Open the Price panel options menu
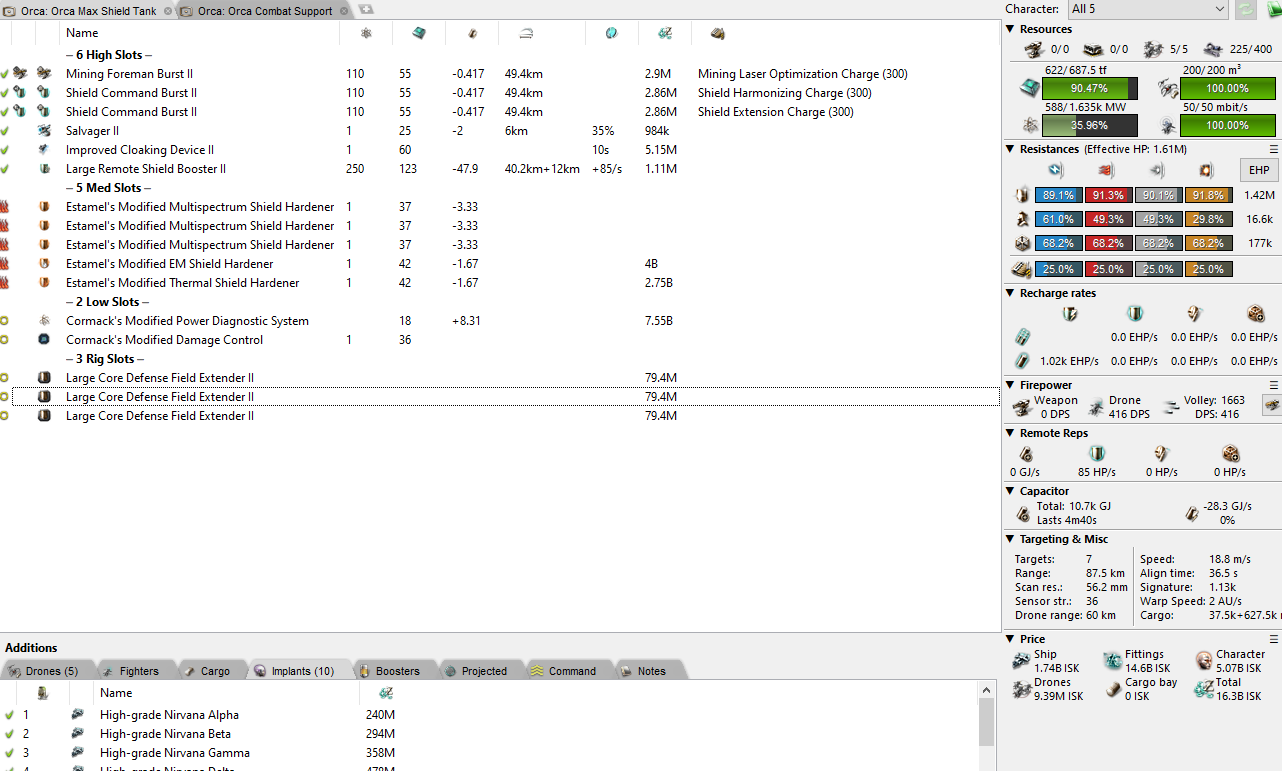Screen dimensions: 1282x771 (1274, 639)
